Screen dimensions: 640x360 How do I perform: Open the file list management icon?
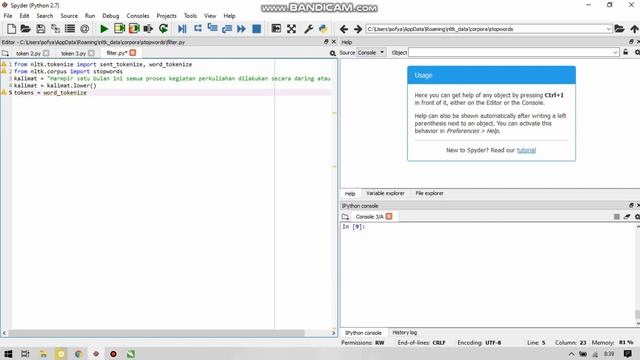[x=70, y=29]
